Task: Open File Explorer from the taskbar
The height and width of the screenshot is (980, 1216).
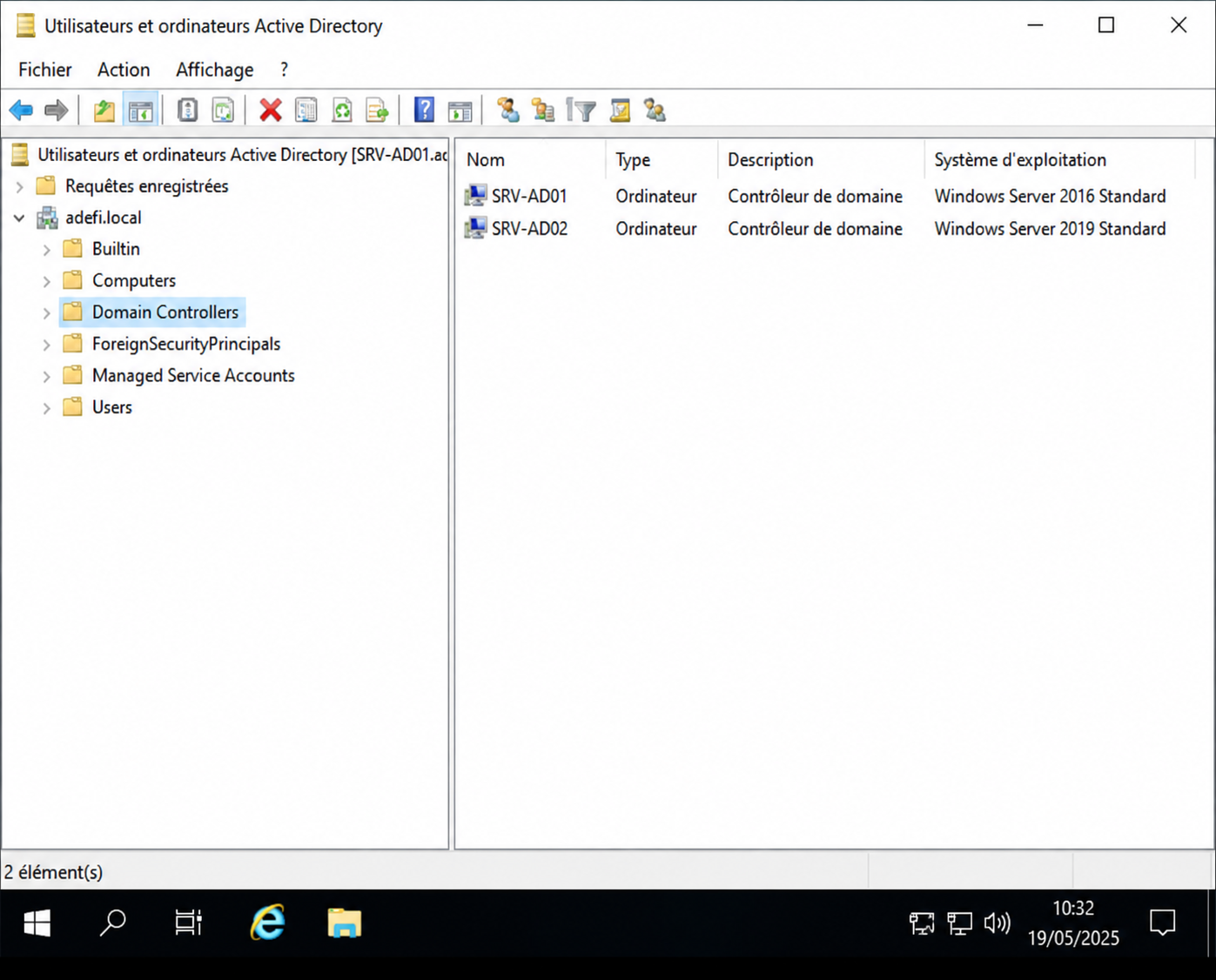Action: [x=345, y=923]
